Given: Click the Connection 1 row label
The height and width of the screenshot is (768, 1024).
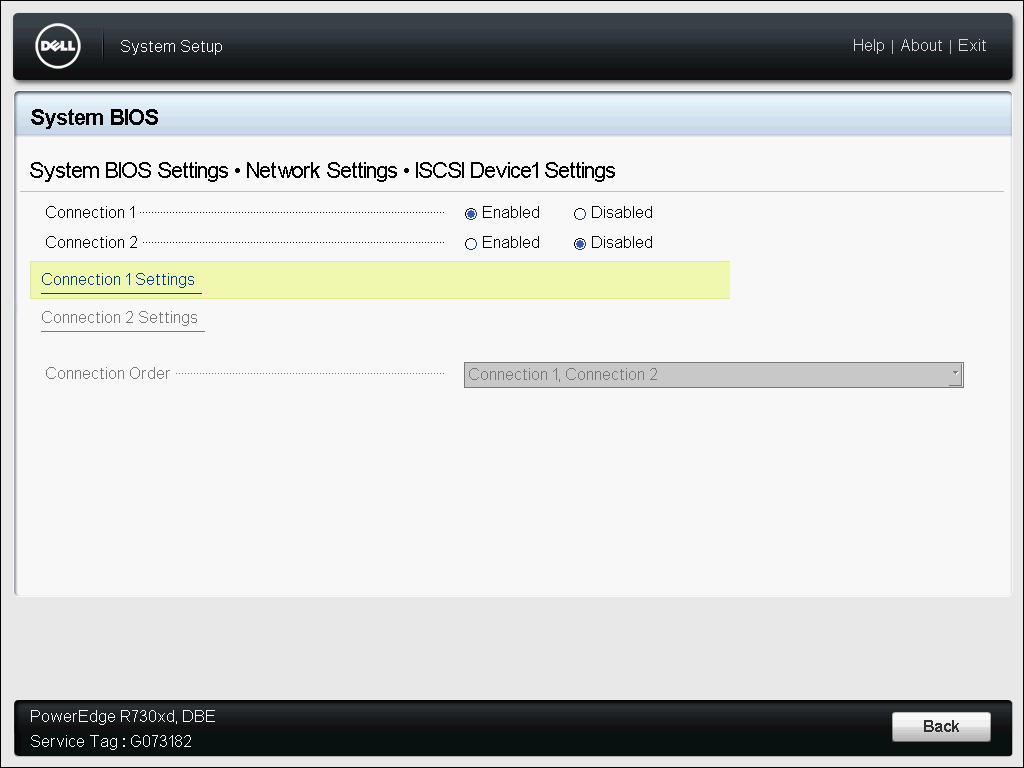Looking at the screenshot, I should [90, 213].
